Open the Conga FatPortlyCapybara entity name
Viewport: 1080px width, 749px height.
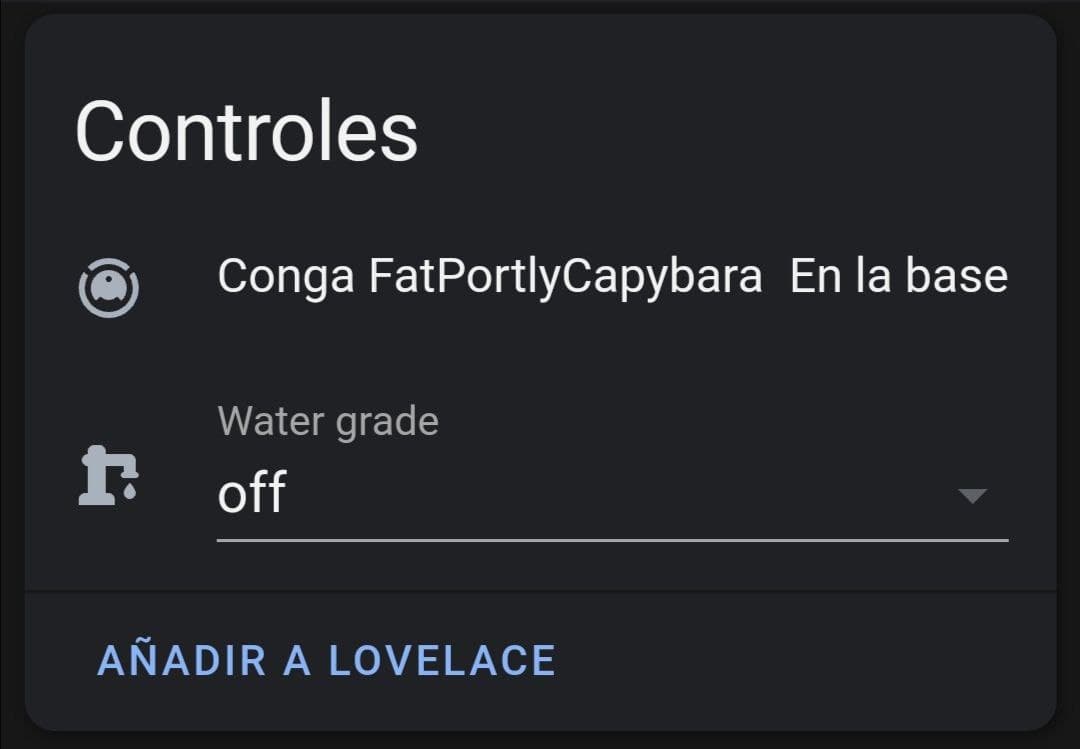point(489,277)
